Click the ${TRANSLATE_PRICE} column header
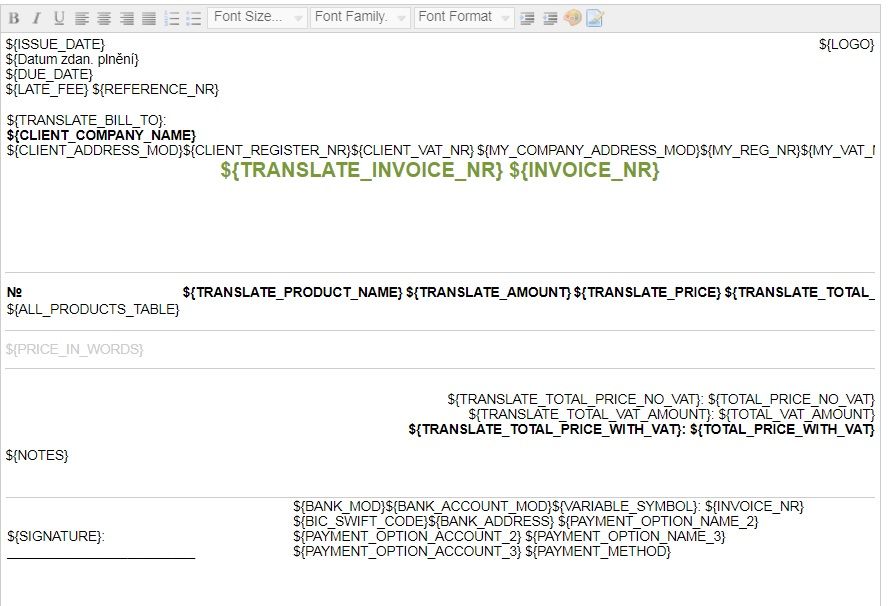The width and height of the screenshot is (888, 606). 647,292
